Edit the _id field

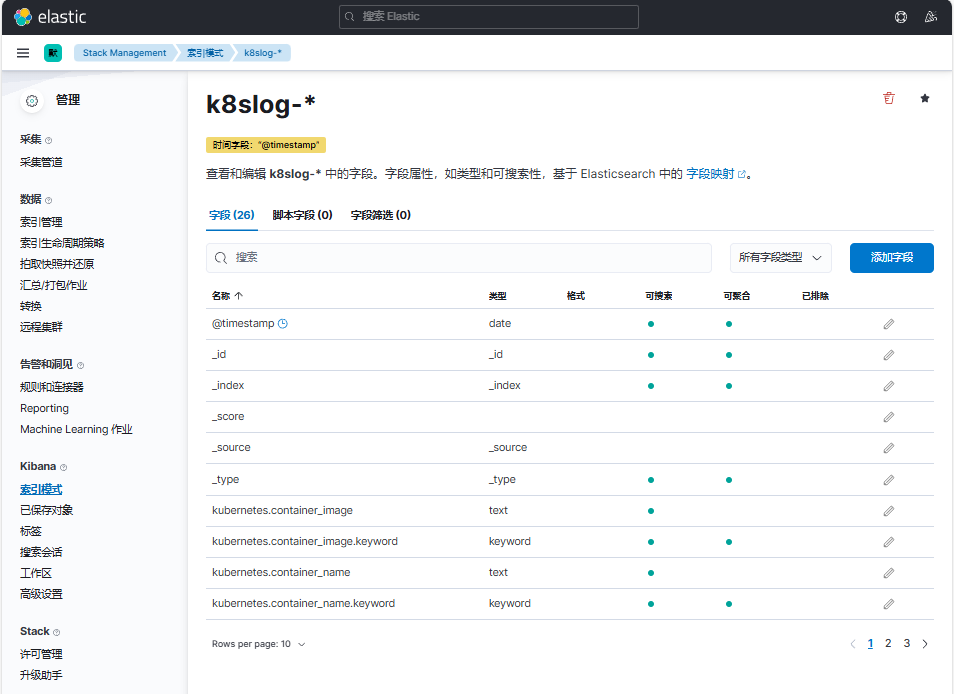coord(889,355)
